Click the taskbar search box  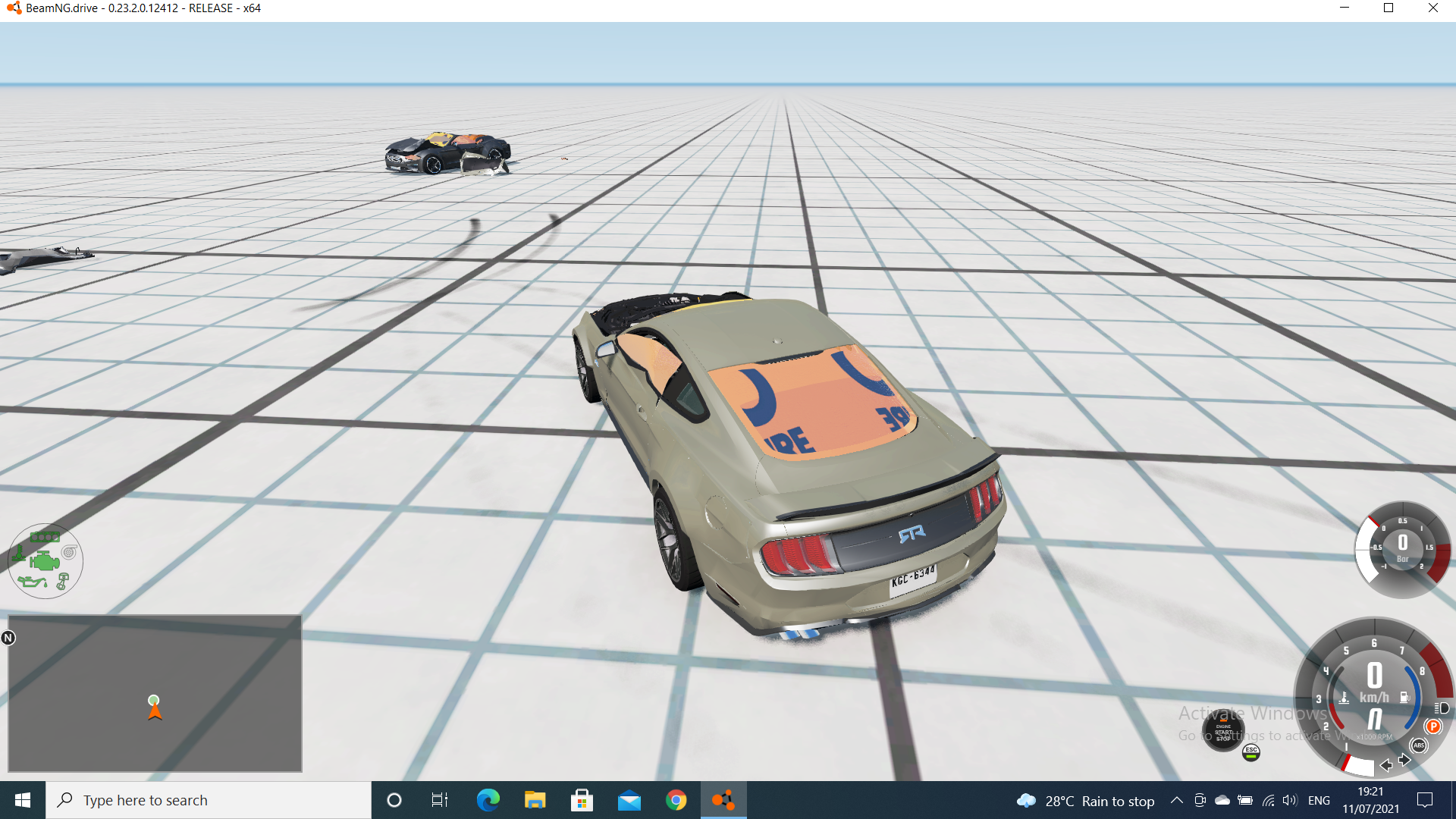[209, 800]
